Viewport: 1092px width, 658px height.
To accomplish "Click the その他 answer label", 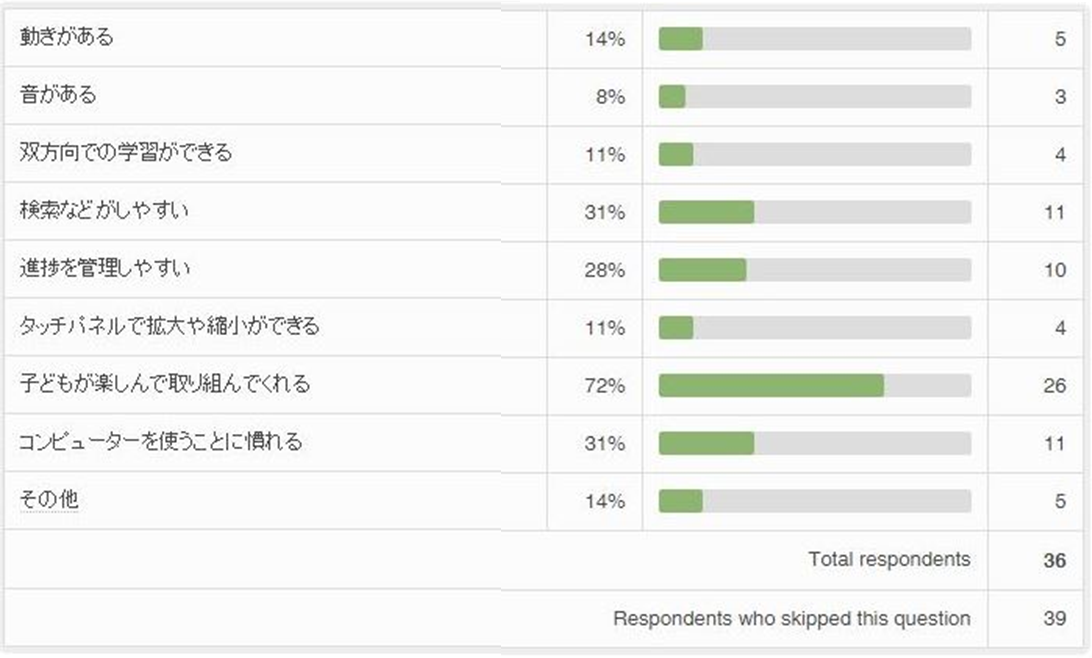I will click(x=48, y=500).
